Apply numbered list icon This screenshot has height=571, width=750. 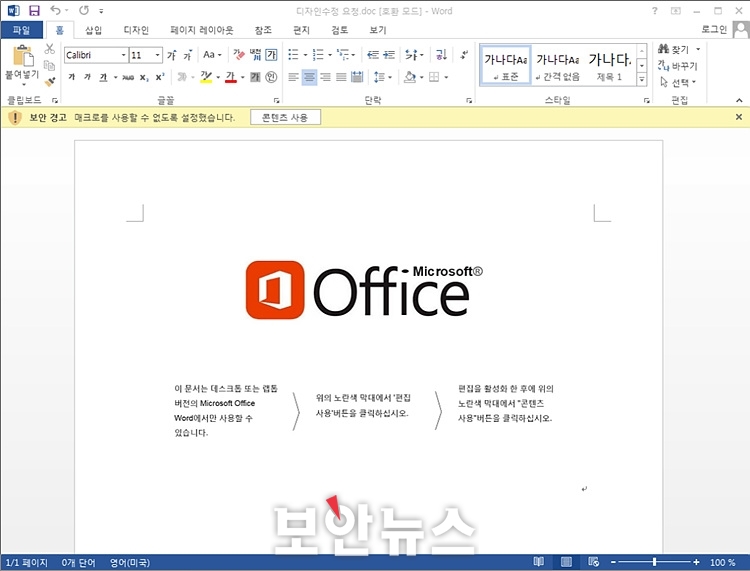318,55
